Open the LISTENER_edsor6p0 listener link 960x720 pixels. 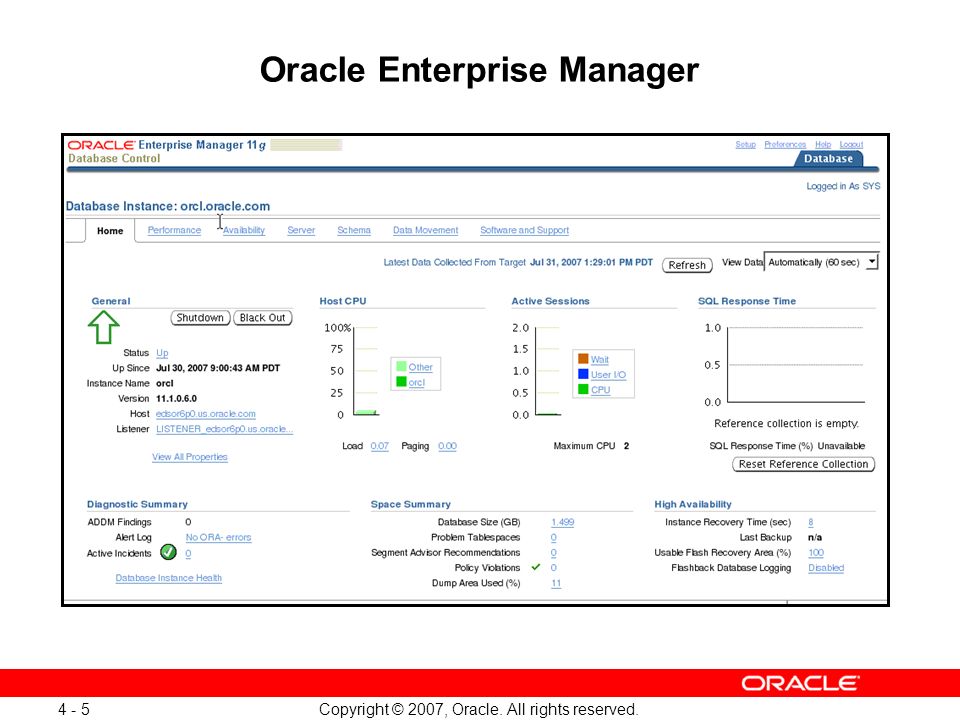tap(225, 429)
